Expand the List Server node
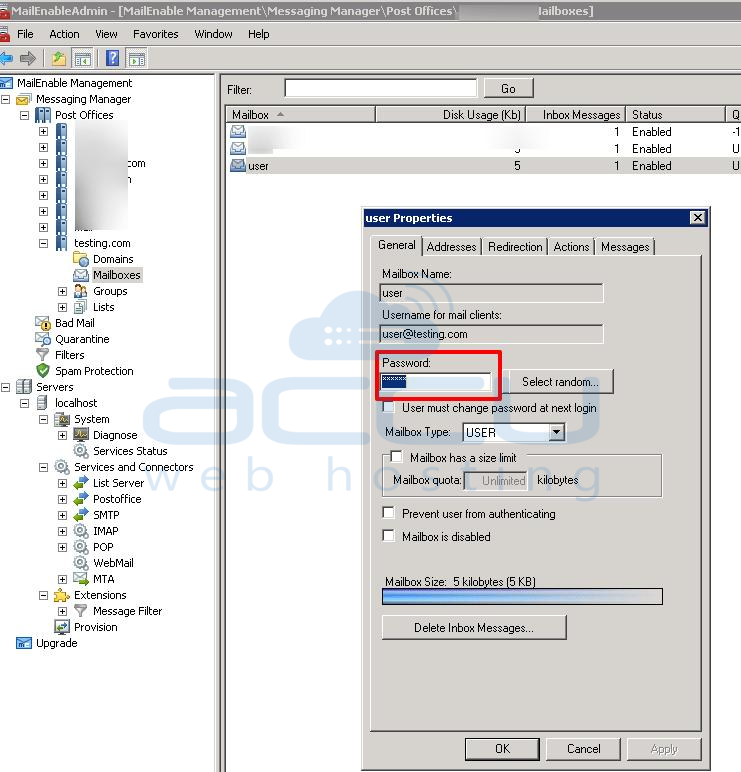The width and height of the screenshot is (741, 772). [63, 483]
